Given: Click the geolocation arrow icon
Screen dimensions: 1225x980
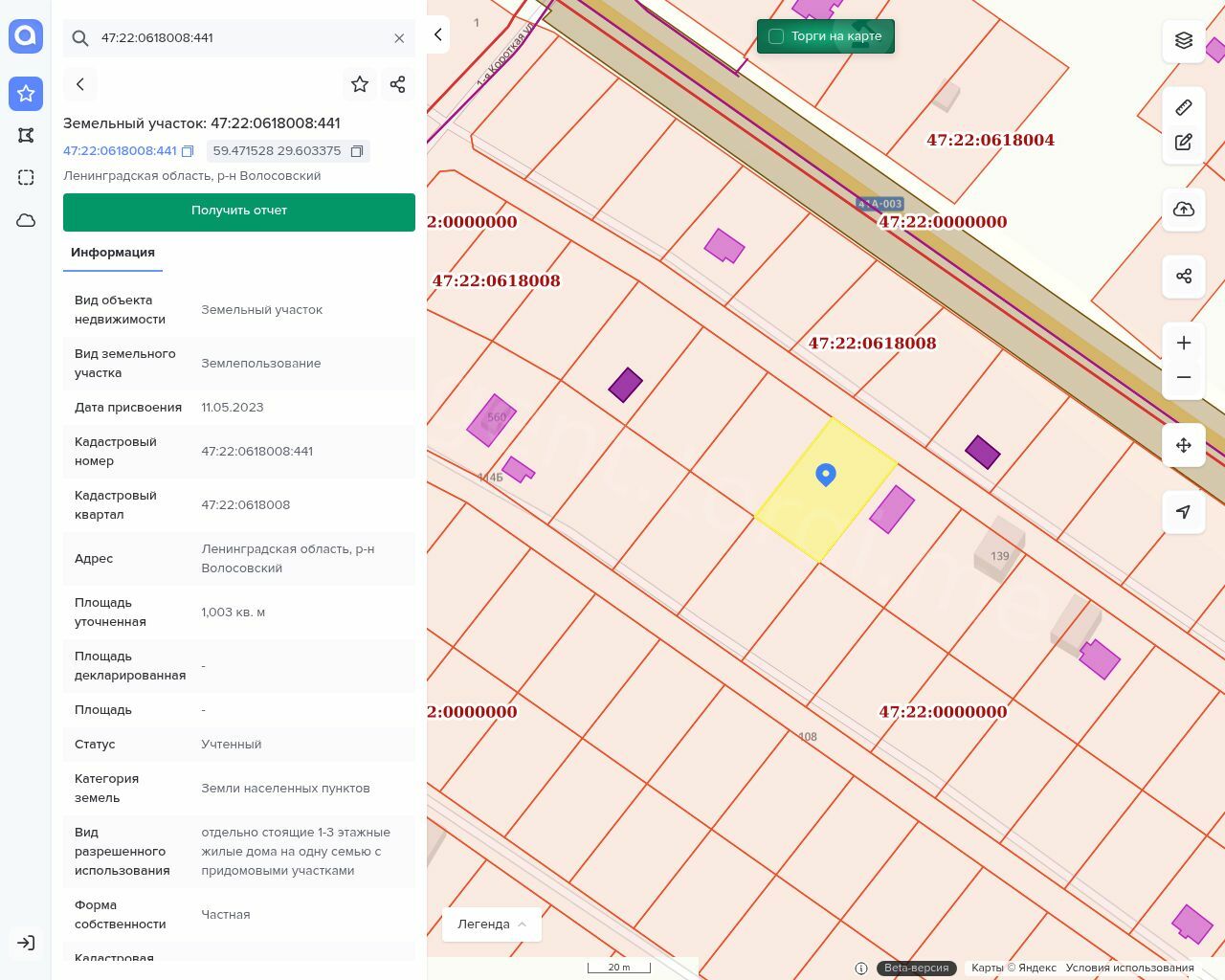Looking at the screenshot, I should tap(1184, 512).
